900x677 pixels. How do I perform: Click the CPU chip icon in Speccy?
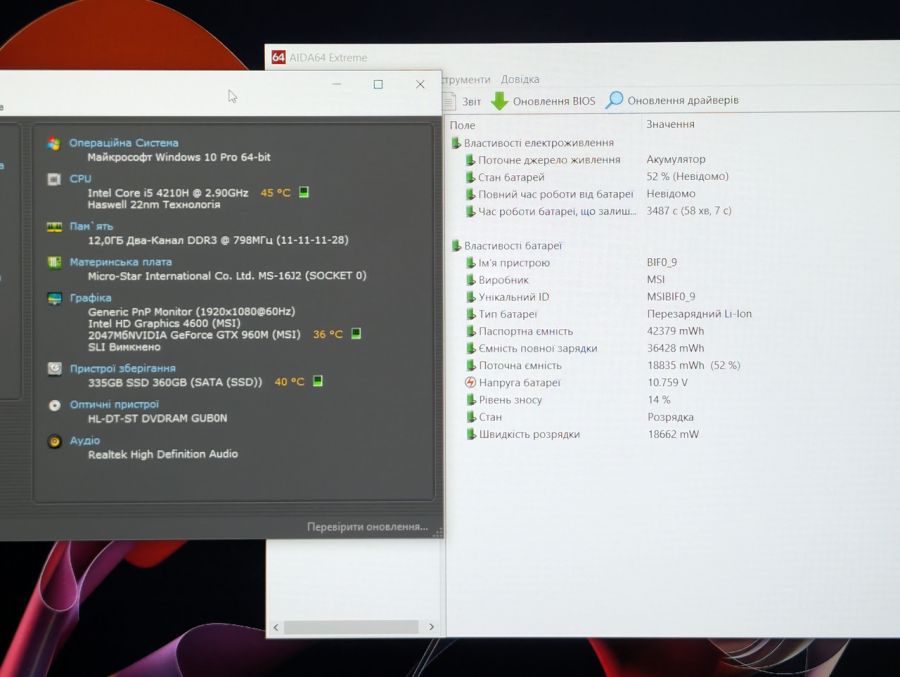click(54, 179)
